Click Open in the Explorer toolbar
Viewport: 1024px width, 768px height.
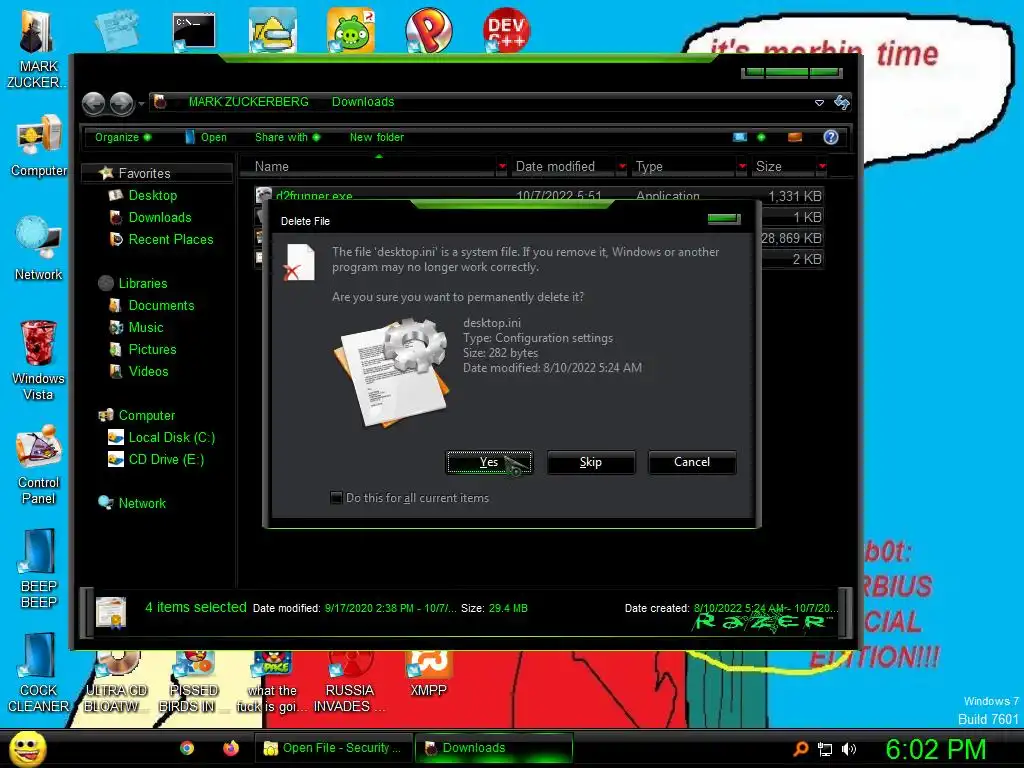(206, 137)
